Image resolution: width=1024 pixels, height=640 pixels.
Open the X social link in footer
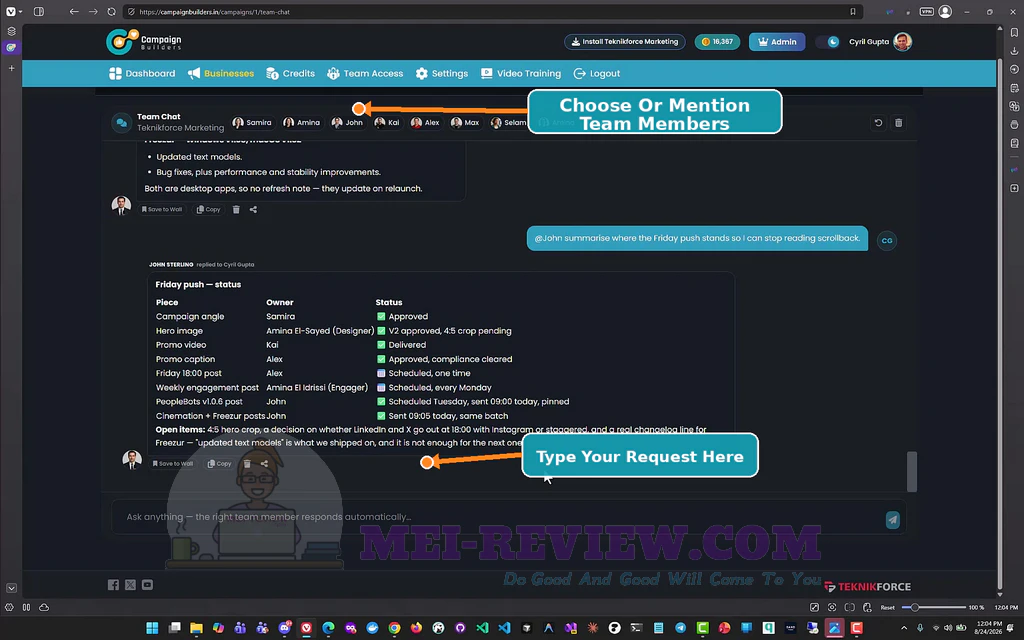(x=131, y=585)
